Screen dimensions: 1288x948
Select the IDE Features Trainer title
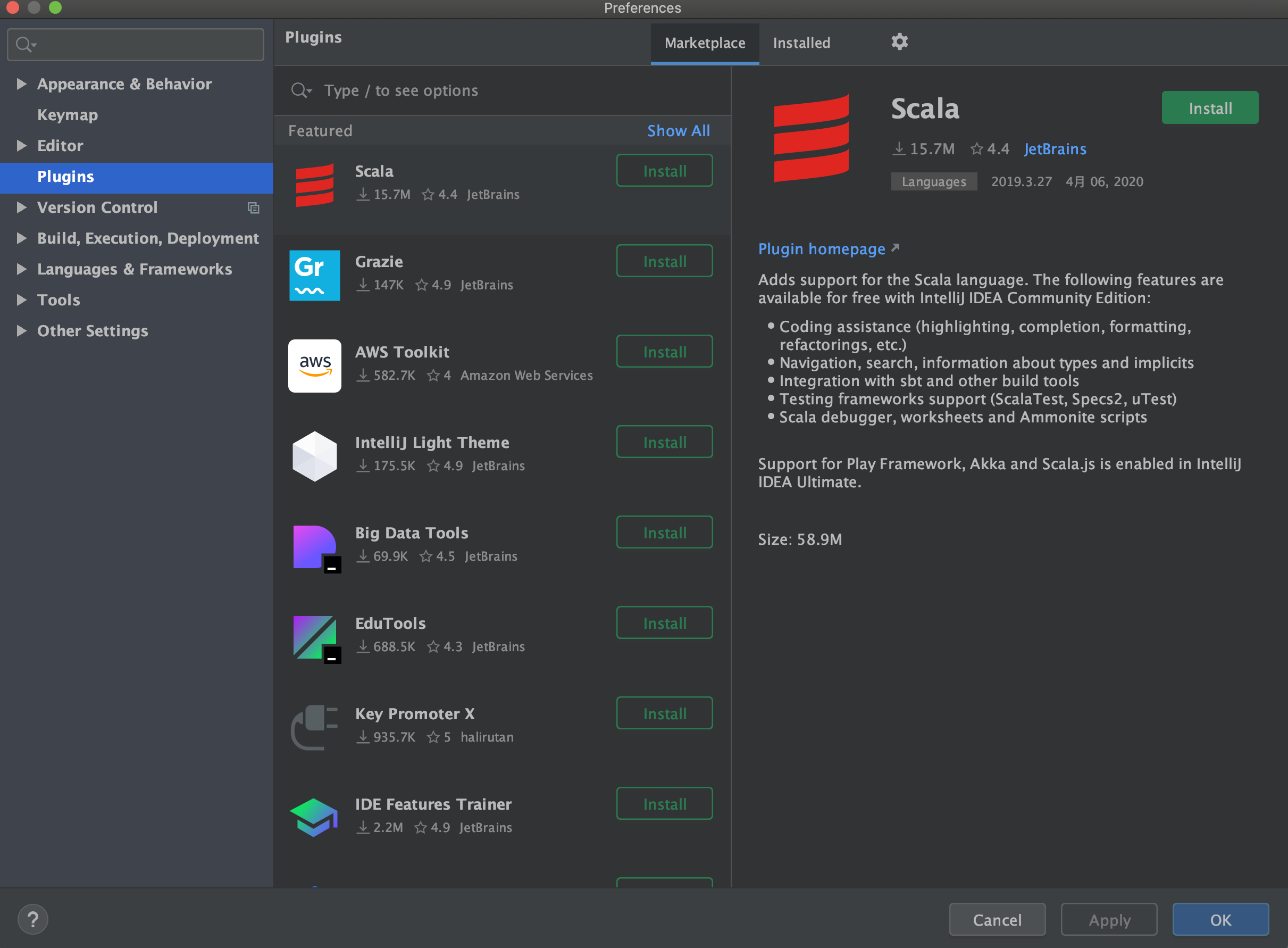click(433, 804)
